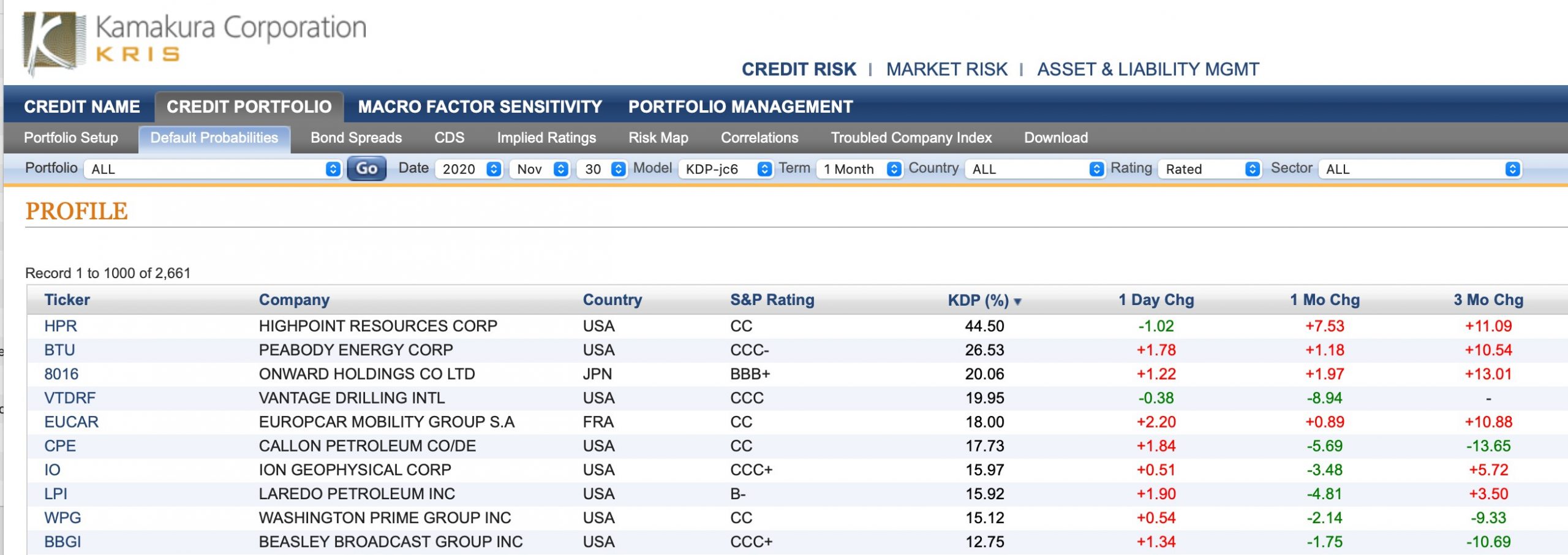Screen dimensions: 1568x555
Task: Click EUROPCAR MOBILITY GROUP S.A company name
Action: (x=386, y=421)
